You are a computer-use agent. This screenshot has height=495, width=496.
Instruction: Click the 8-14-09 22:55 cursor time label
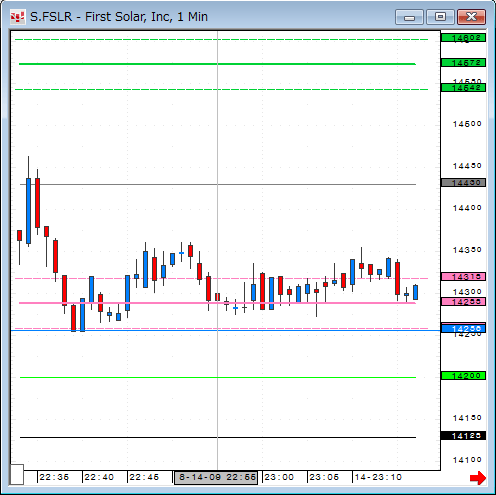point(216,477)
